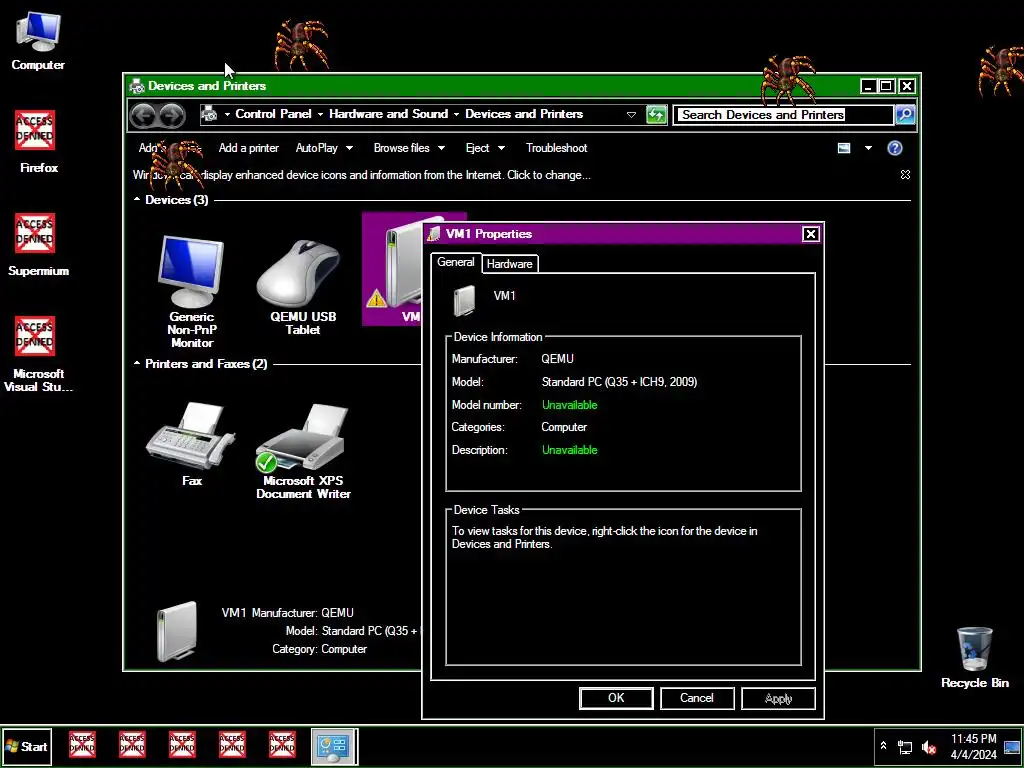This screenshot has width=1024, height=768.
Task: Click the search magnifier button
Action: click(x=904, y=114)
